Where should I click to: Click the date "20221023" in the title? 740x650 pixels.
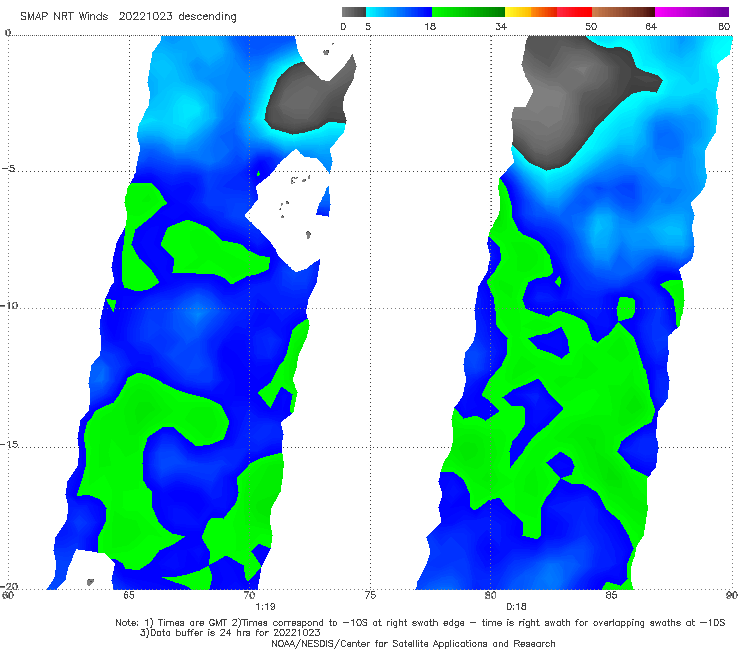[145, 17]
